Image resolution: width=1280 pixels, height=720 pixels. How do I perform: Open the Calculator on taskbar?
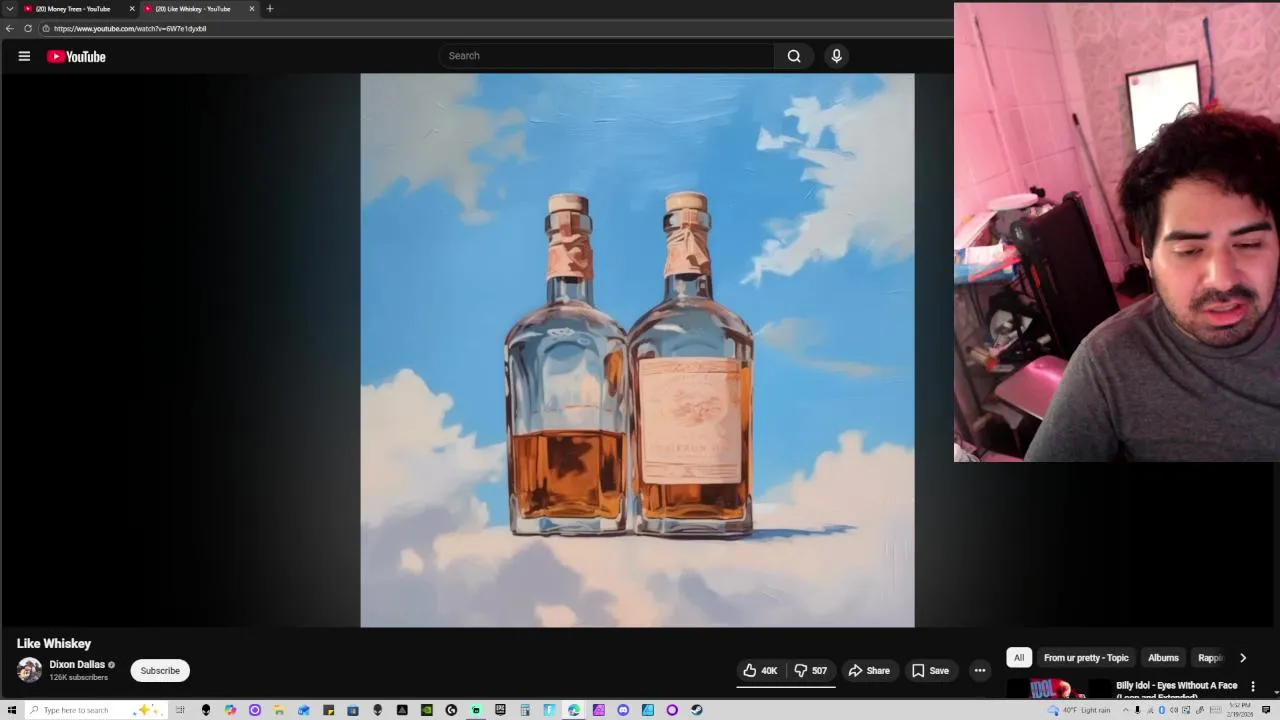525,710
